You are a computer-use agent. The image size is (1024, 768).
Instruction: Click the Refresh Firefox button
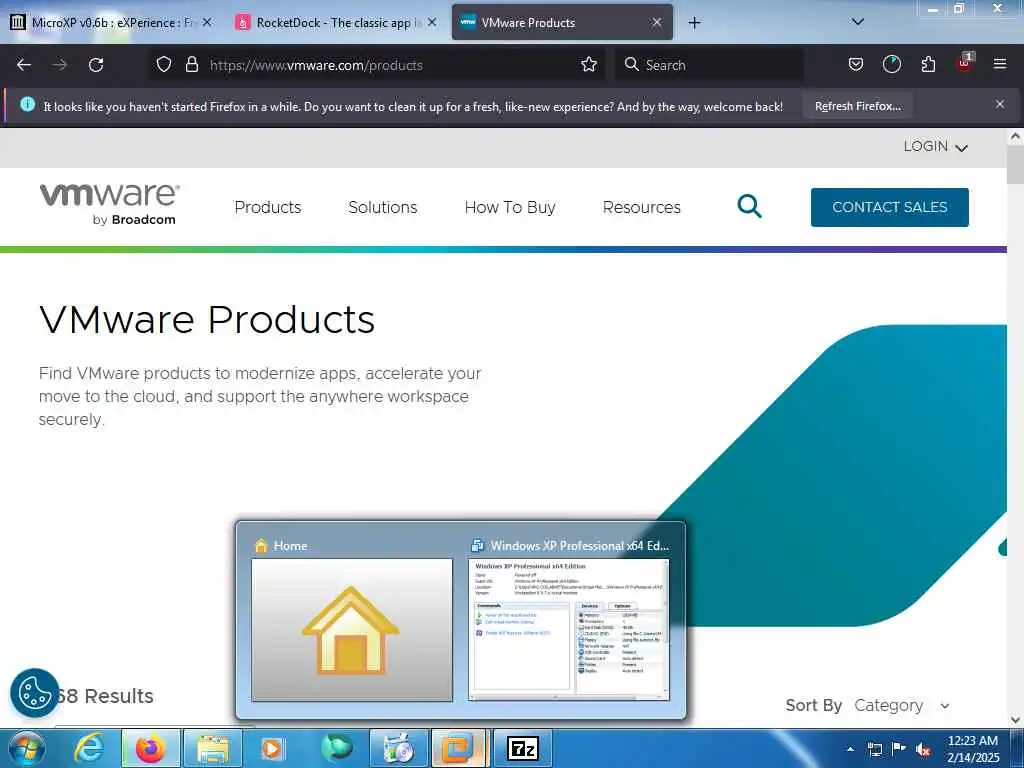857,106
